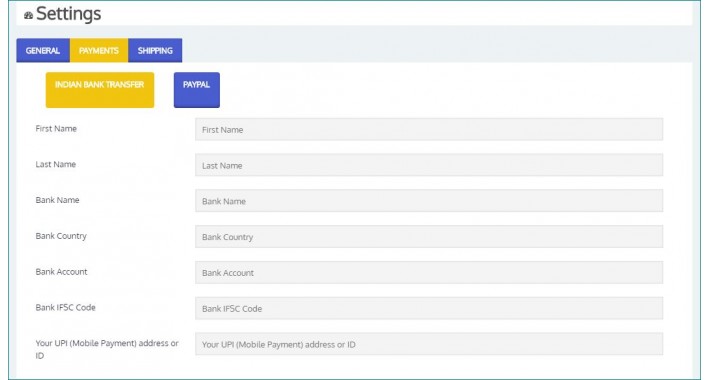Viewport: 710px width, 380px height.
Task: Open the General settings tab
Action: coord(43,50)
